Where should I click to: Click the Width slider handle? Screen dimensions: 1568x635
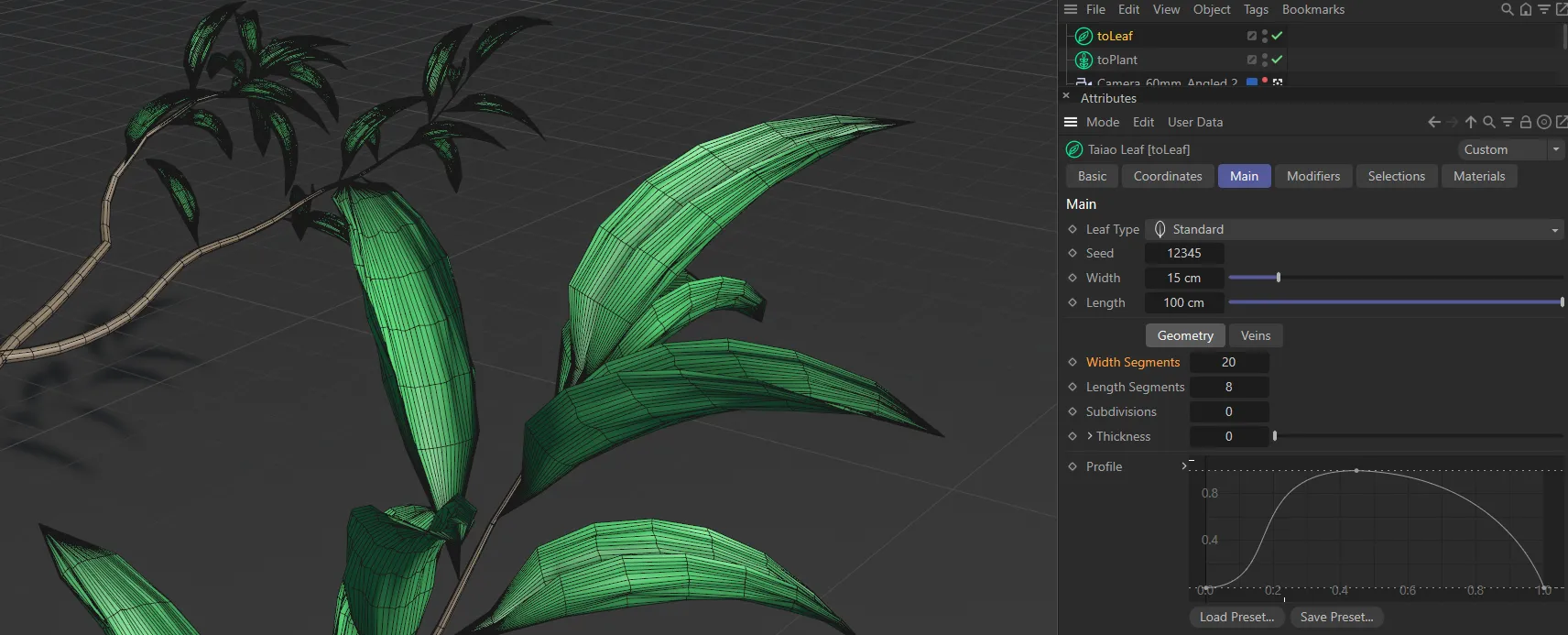tap(1279, 278)
